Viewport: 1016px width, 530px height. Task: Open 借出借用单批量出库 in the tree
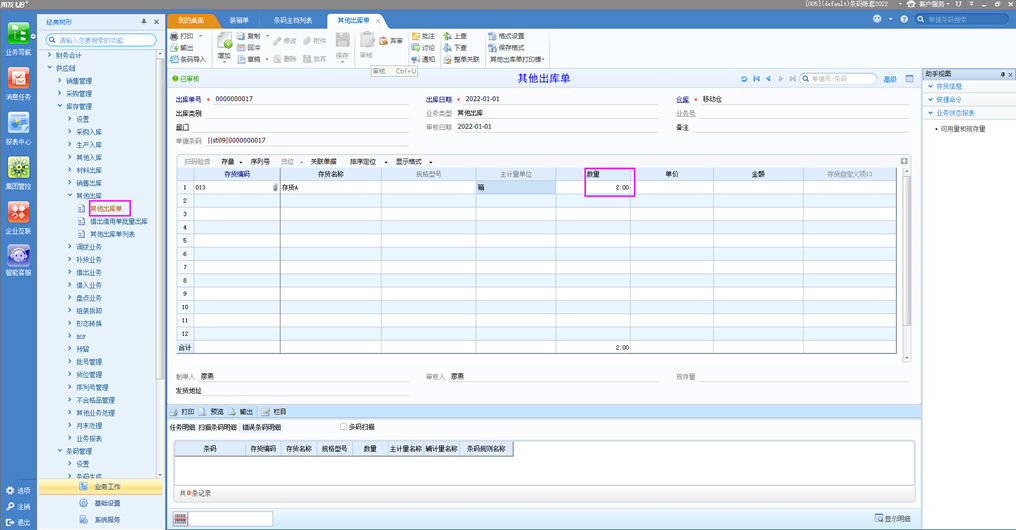(119, 222)
